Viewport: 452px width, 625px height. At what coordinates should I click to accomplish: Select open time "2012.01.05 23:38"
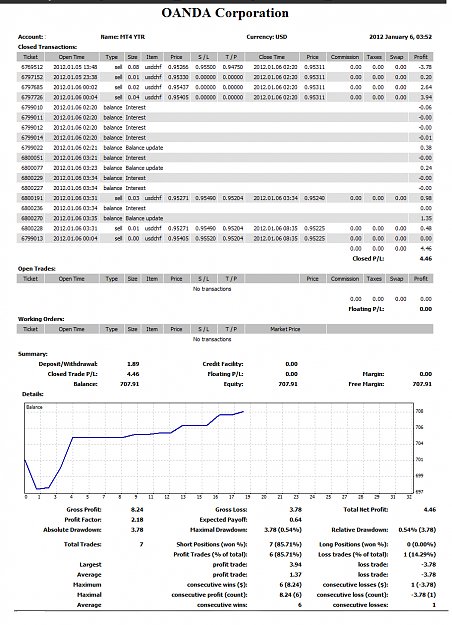[x=75, y=77]
